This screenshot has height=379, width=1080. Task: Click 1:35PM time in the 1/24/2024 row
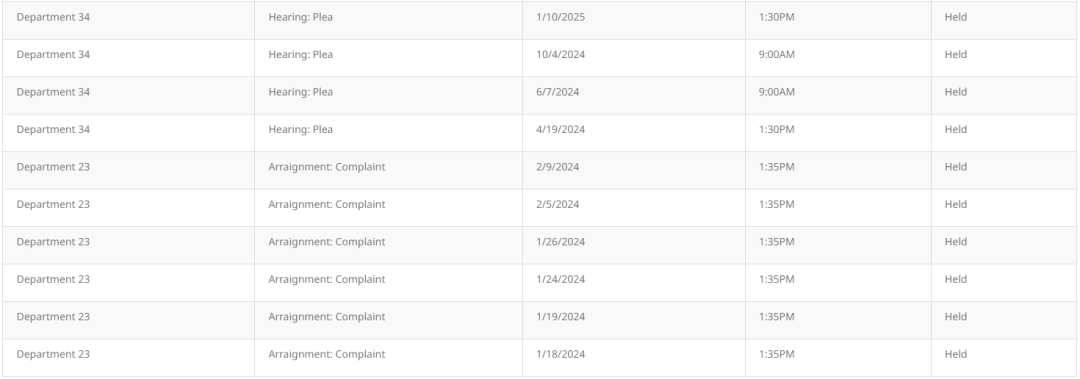click(x=776, y=279)
